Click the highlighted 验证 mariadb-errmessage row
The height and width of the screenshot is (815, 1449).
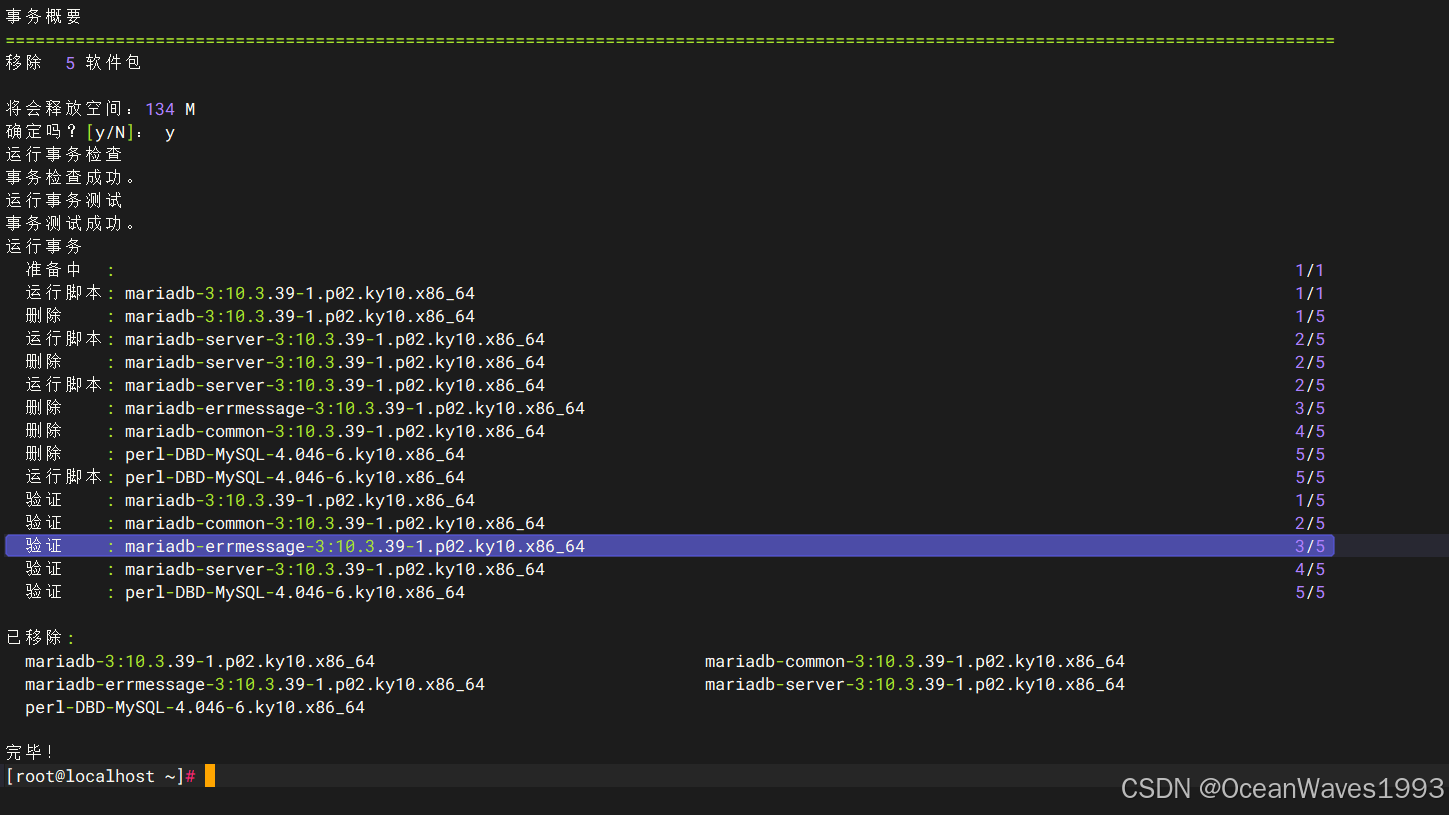(670, 546)
